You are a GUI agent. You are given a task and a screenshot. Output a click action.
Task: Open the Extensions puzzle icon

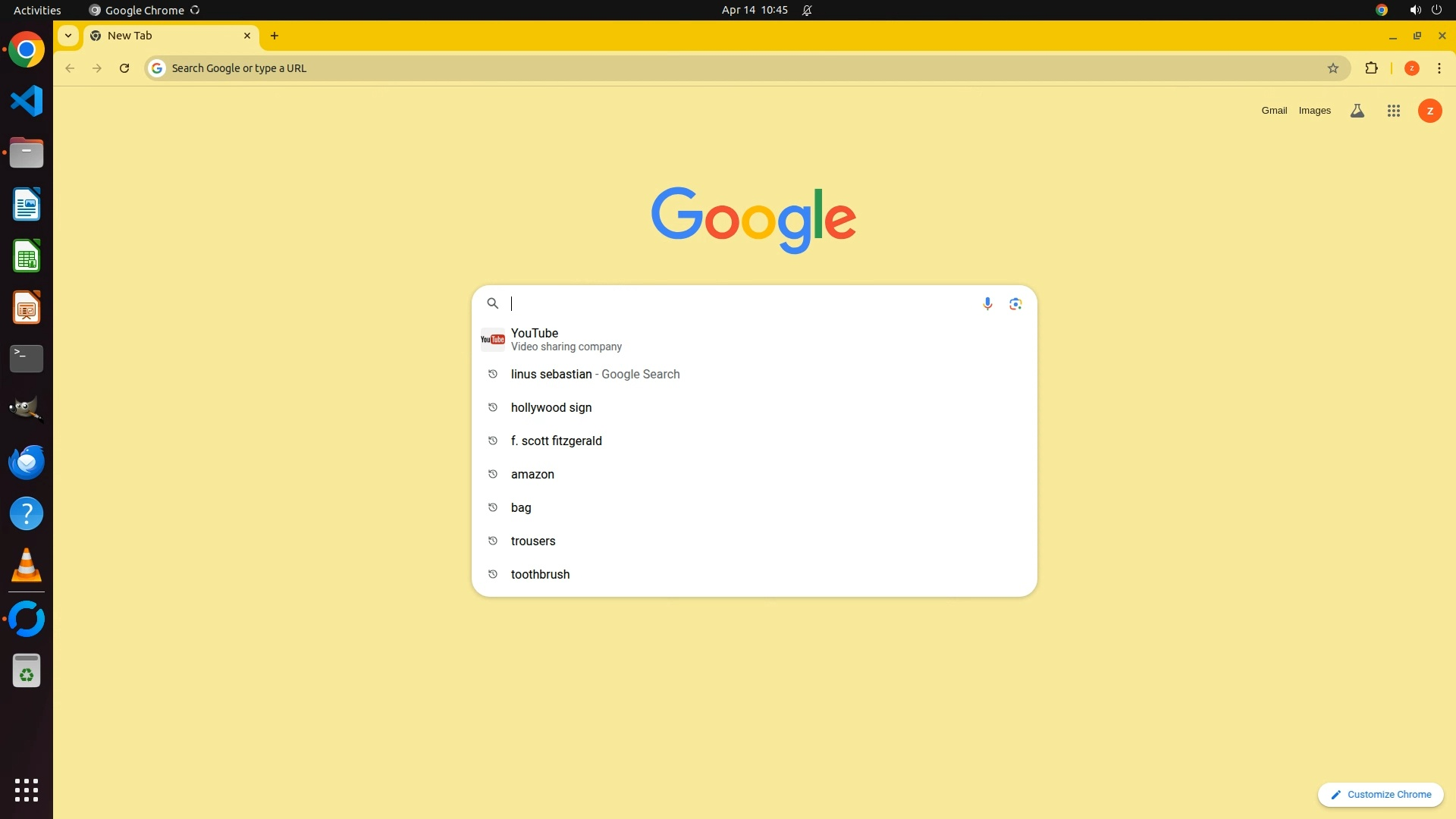click(x=1370, y=68)
